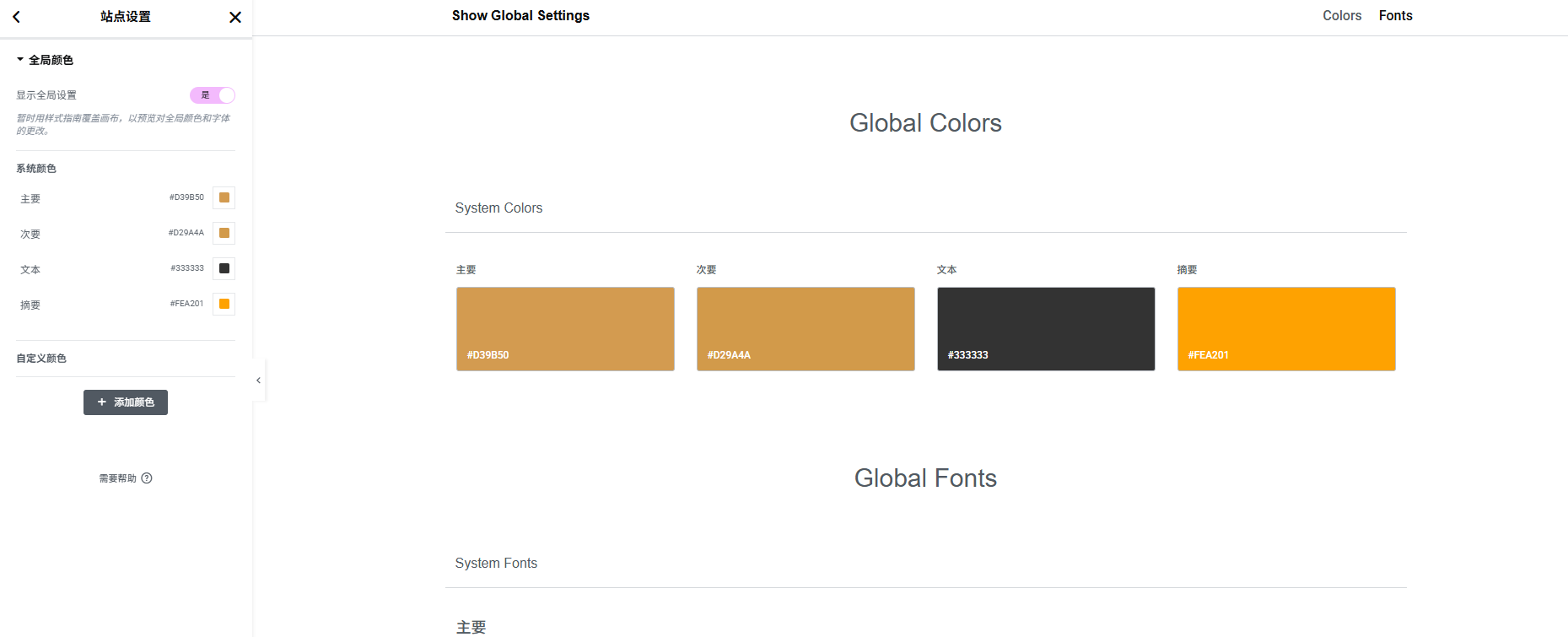This screenshot has height=637, width=1568.
Task: Click the #D29A4A hex value in sidebar
Action: click(x=186, y=233)
